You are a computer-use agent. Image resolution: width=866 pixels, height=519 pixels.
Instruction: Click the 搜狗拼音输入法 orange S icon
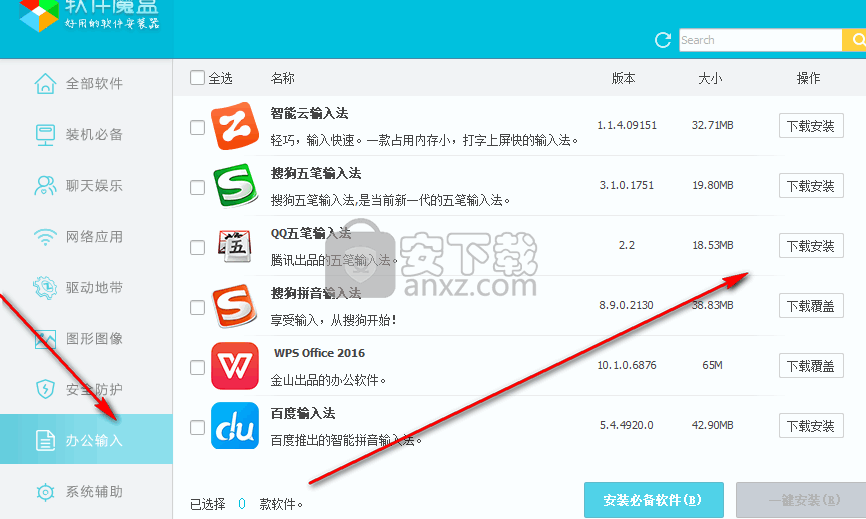coord(235,306)
